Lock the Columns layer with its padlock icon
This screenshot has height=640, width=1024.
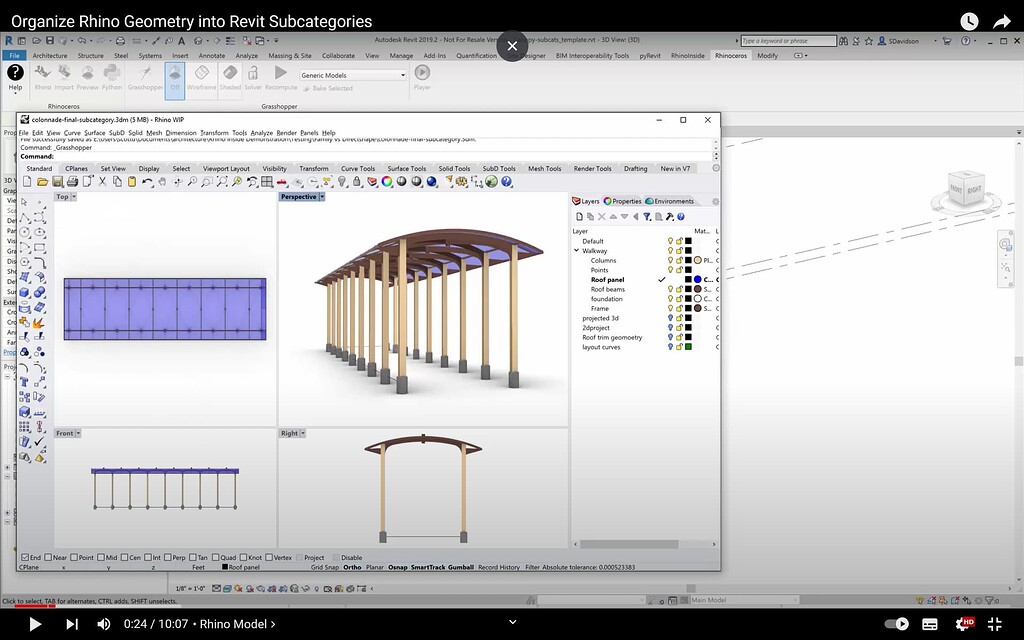(679, 261)
